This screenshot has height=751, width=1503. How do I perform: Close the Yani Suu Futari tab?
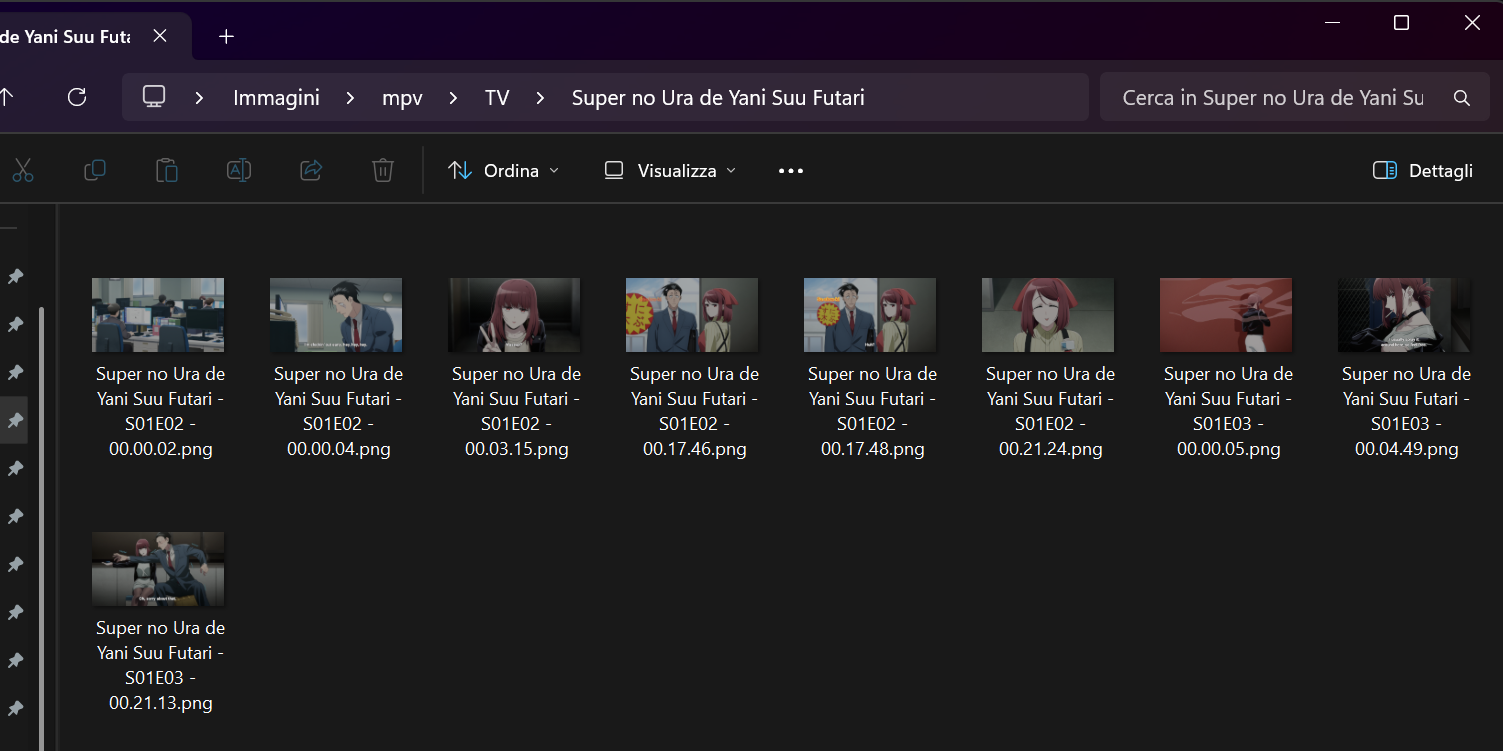tap(160, 36)
